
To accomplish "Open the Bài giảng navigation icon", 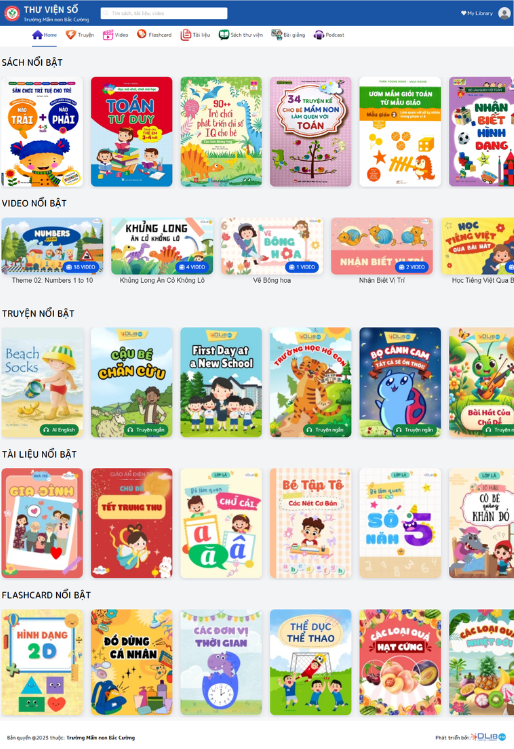I will coord(277,34).
